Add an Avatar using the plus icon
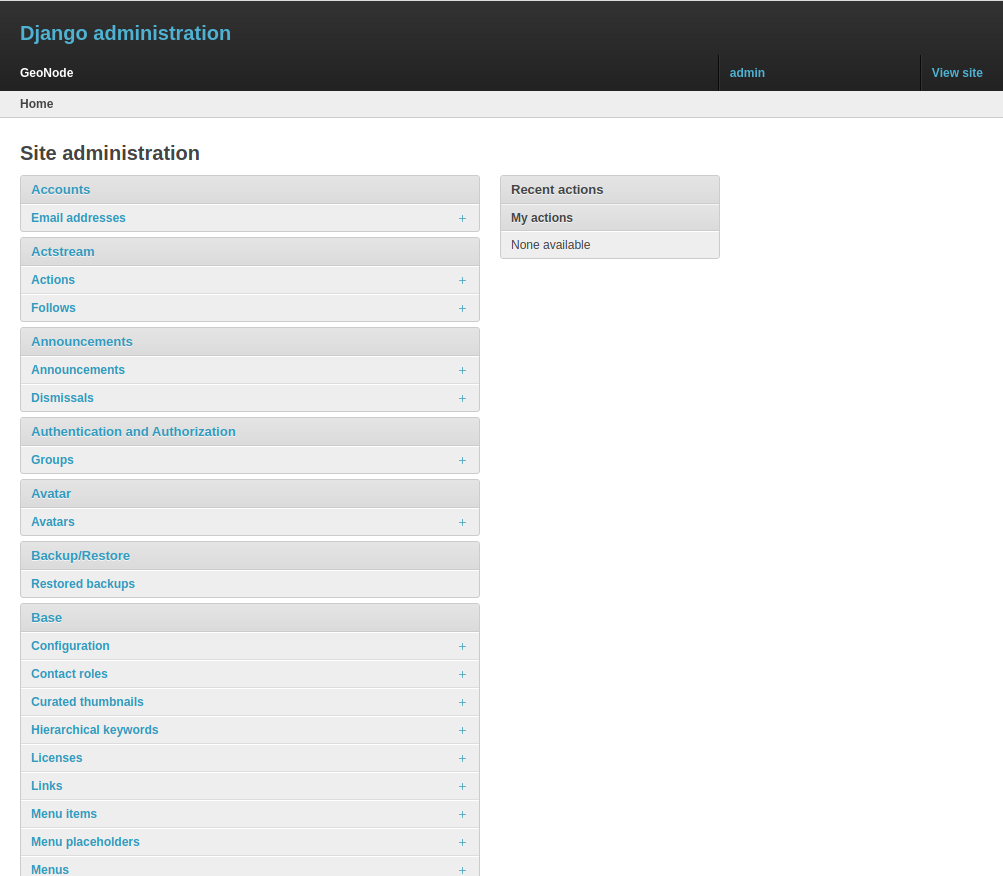The image size is (1003, 876). [x=462, y=522]
